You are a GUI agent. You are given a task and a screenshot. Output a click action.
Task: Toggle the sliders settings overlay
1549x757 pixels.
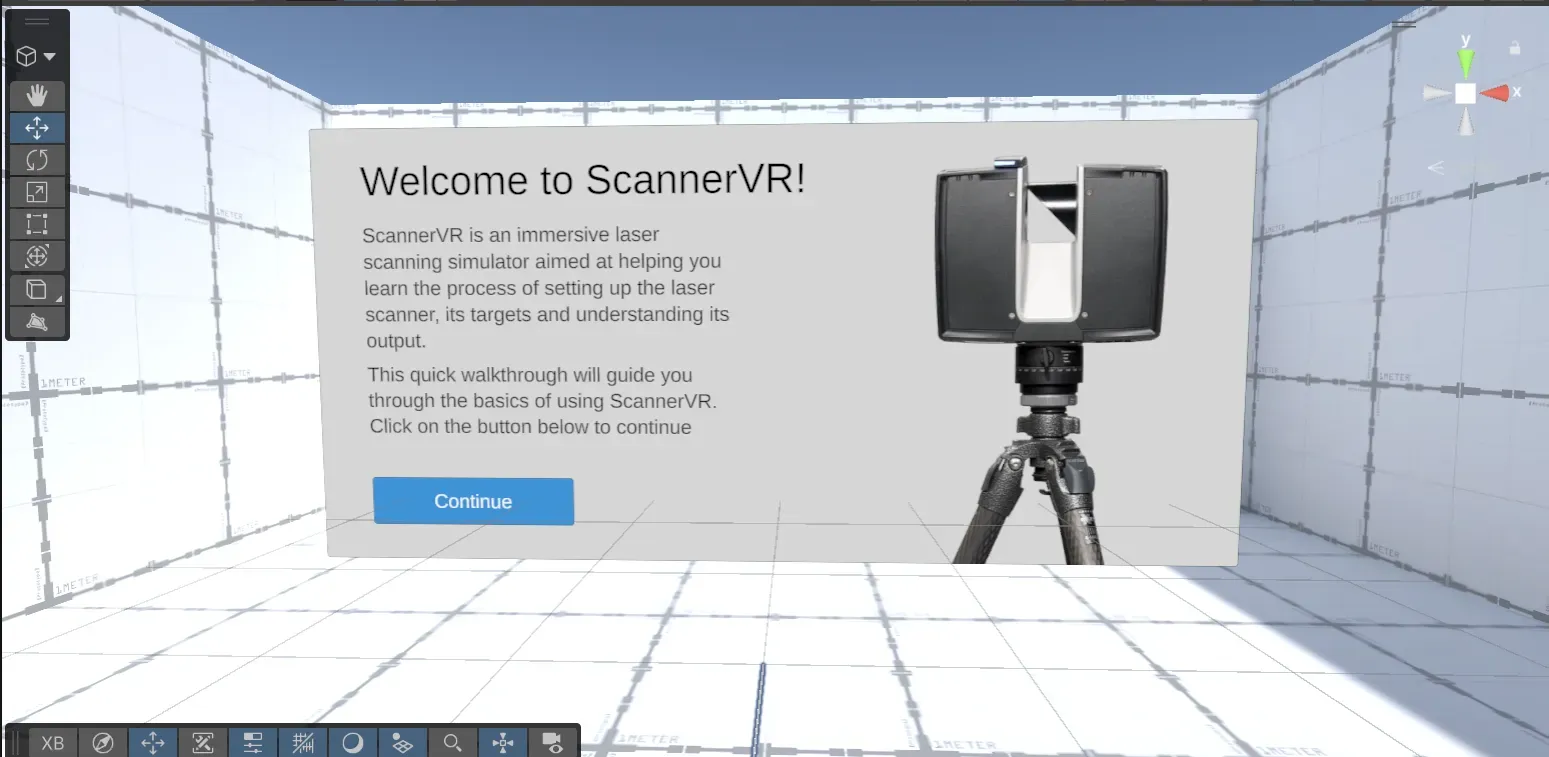point(253,742)
